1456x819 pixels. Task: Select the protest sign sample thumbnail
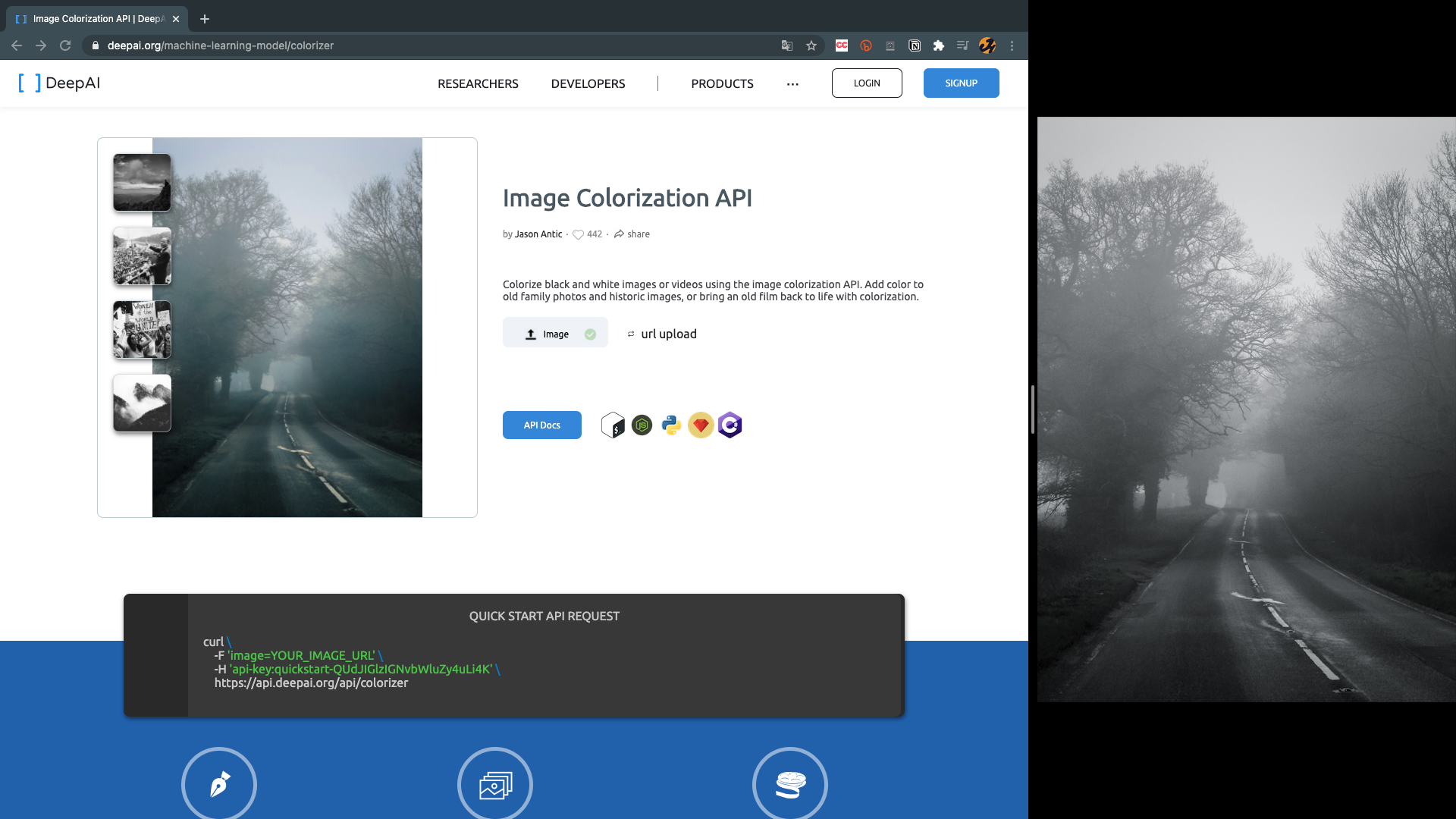click(x=142, y=330)
